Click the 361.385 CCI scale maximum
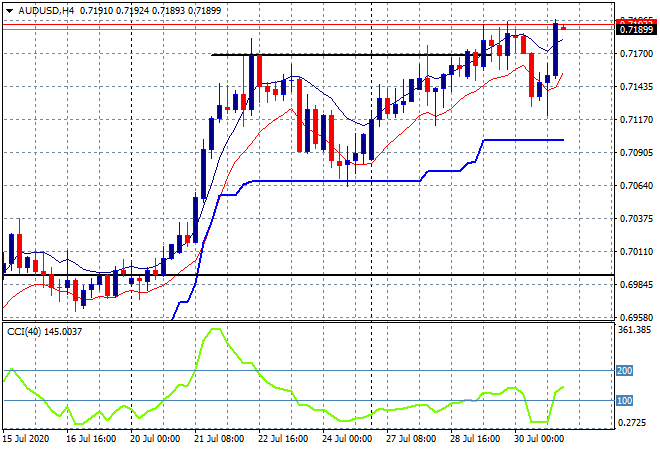This screenshot has height=450, width=660. tap(634, 330)
